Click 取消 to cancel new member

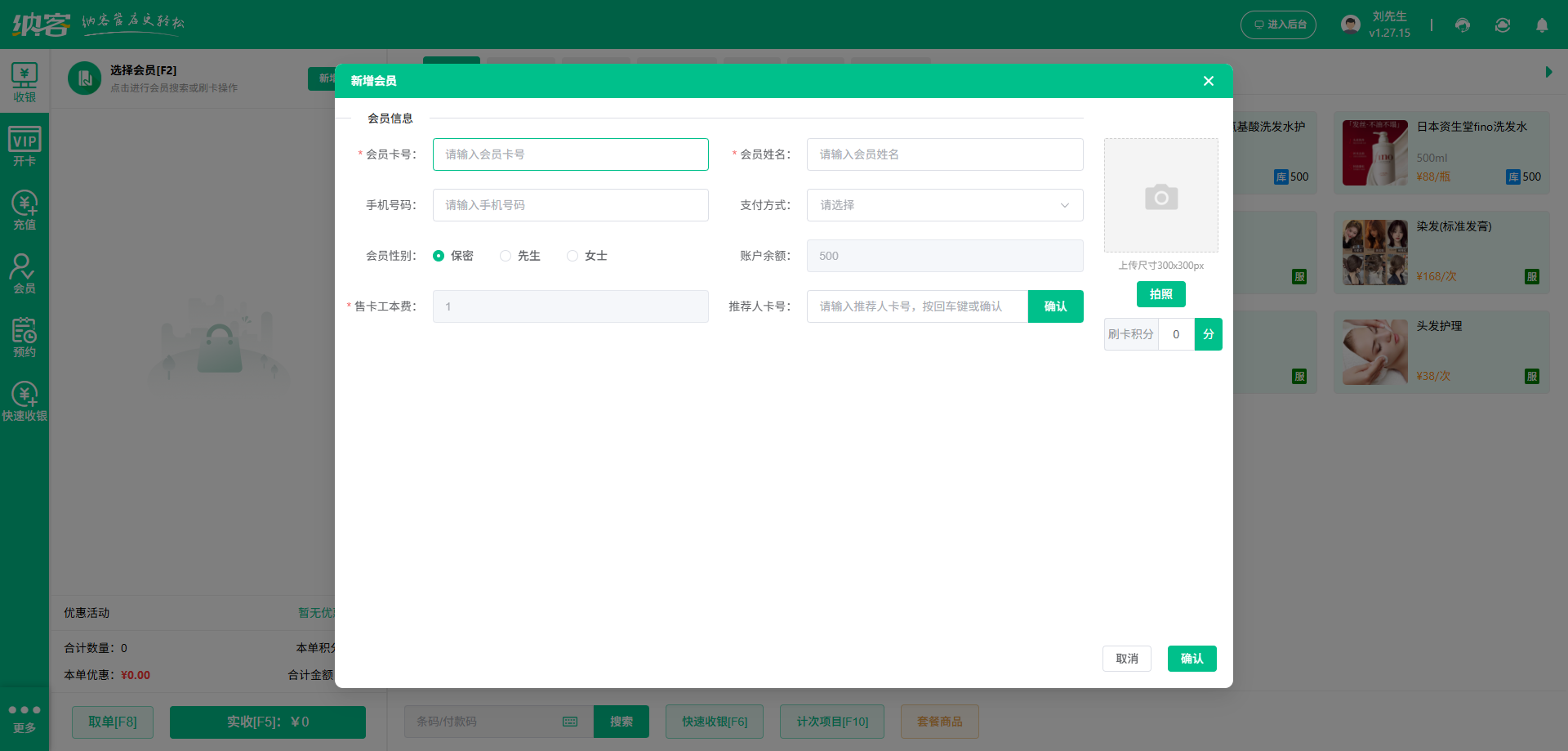point(1126,659)
